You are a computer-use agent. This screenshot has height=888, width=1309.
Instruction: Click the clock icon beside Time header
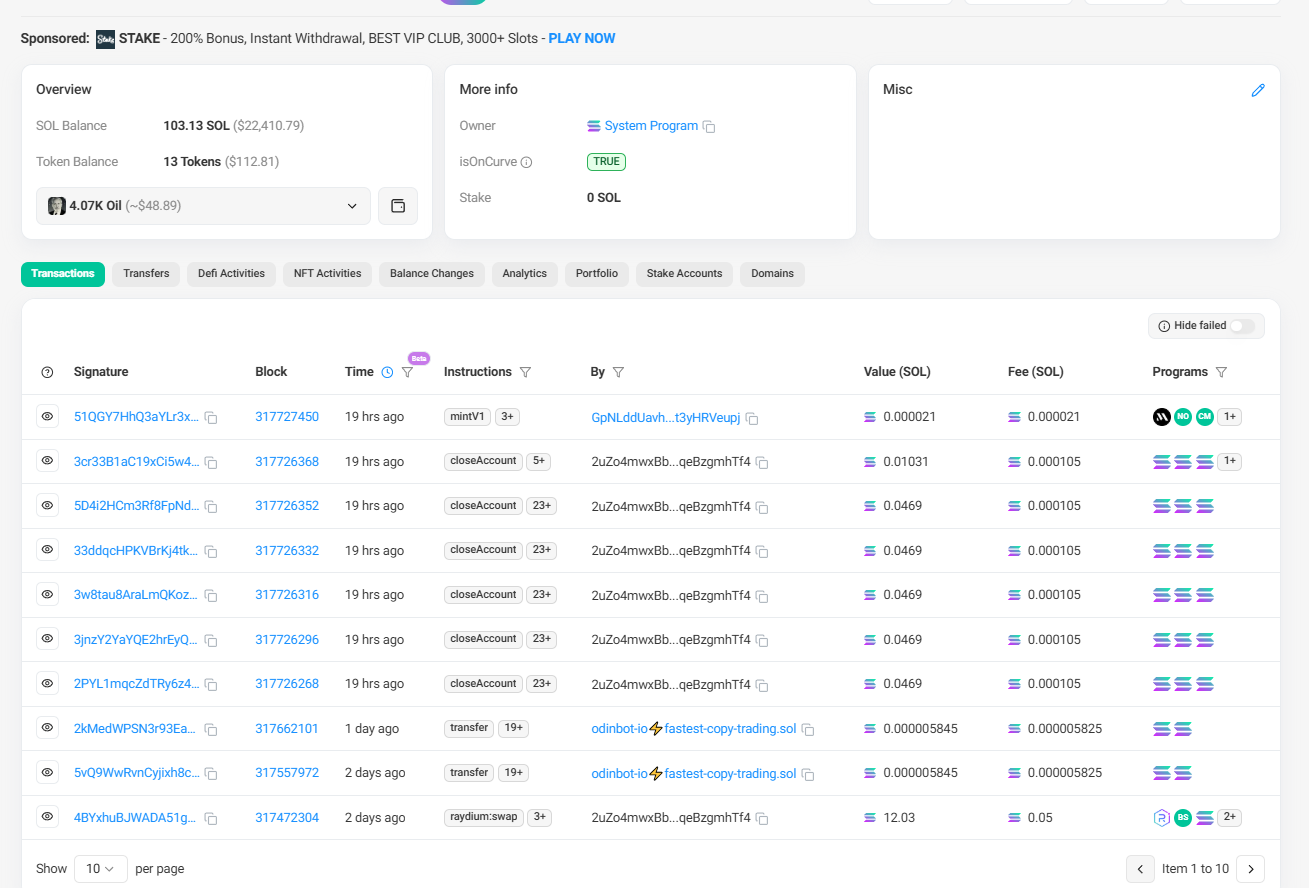click(387, 372)
